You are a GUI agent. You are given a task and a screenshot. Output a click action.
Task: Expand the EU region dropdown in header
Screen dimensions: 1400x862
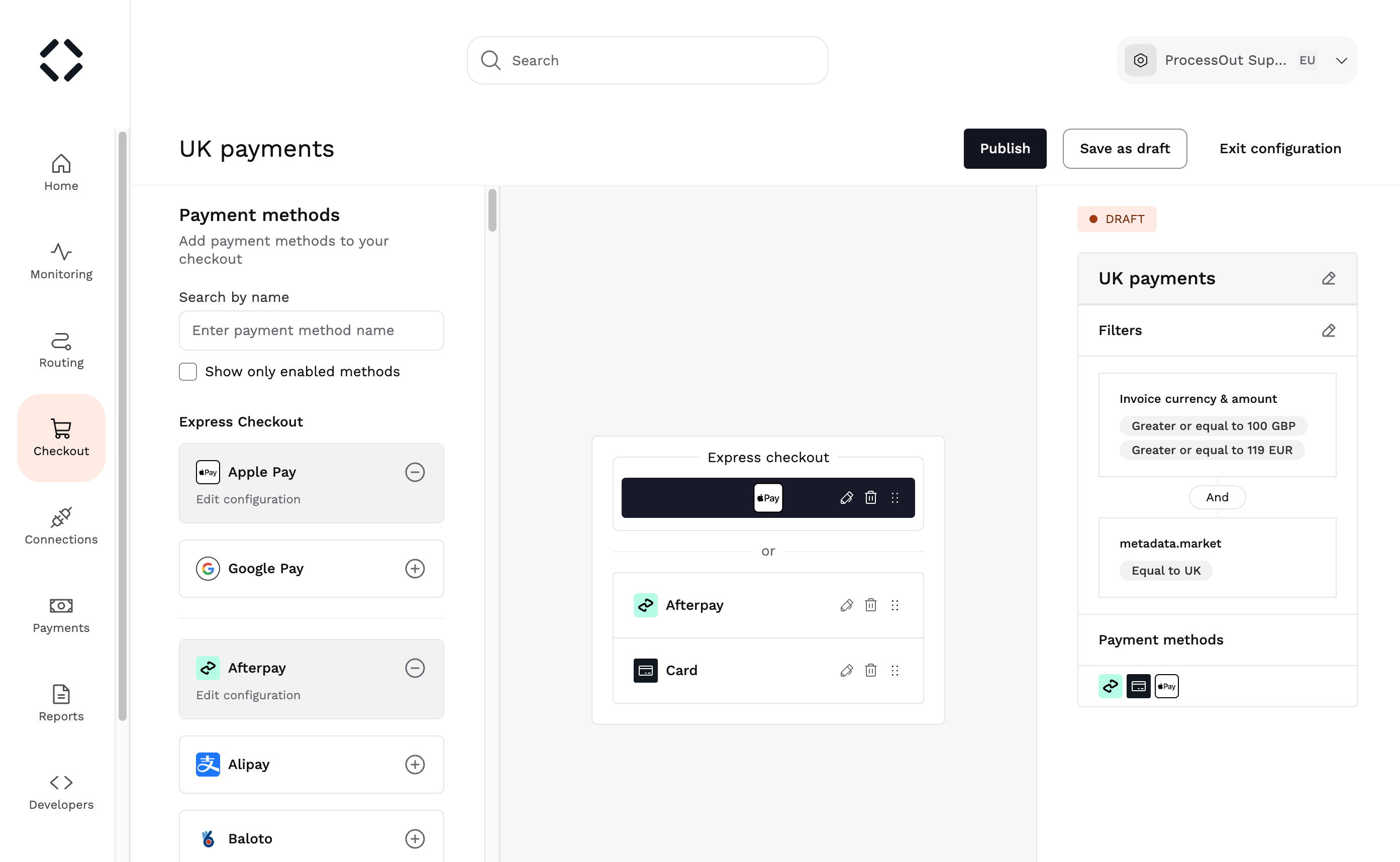click(1341, 60)
